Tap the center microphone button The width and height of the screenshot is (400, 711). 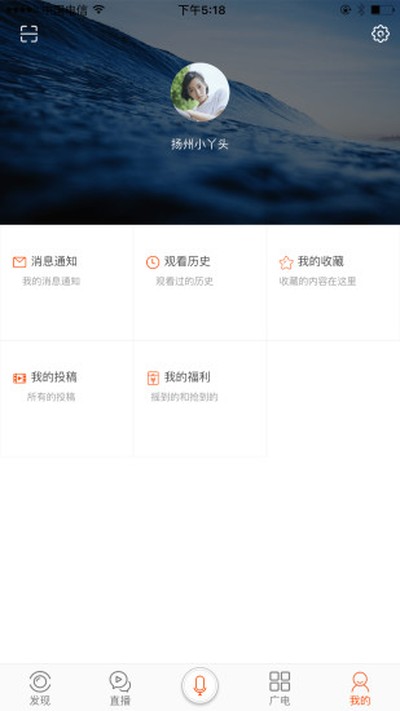coord(200,686)
